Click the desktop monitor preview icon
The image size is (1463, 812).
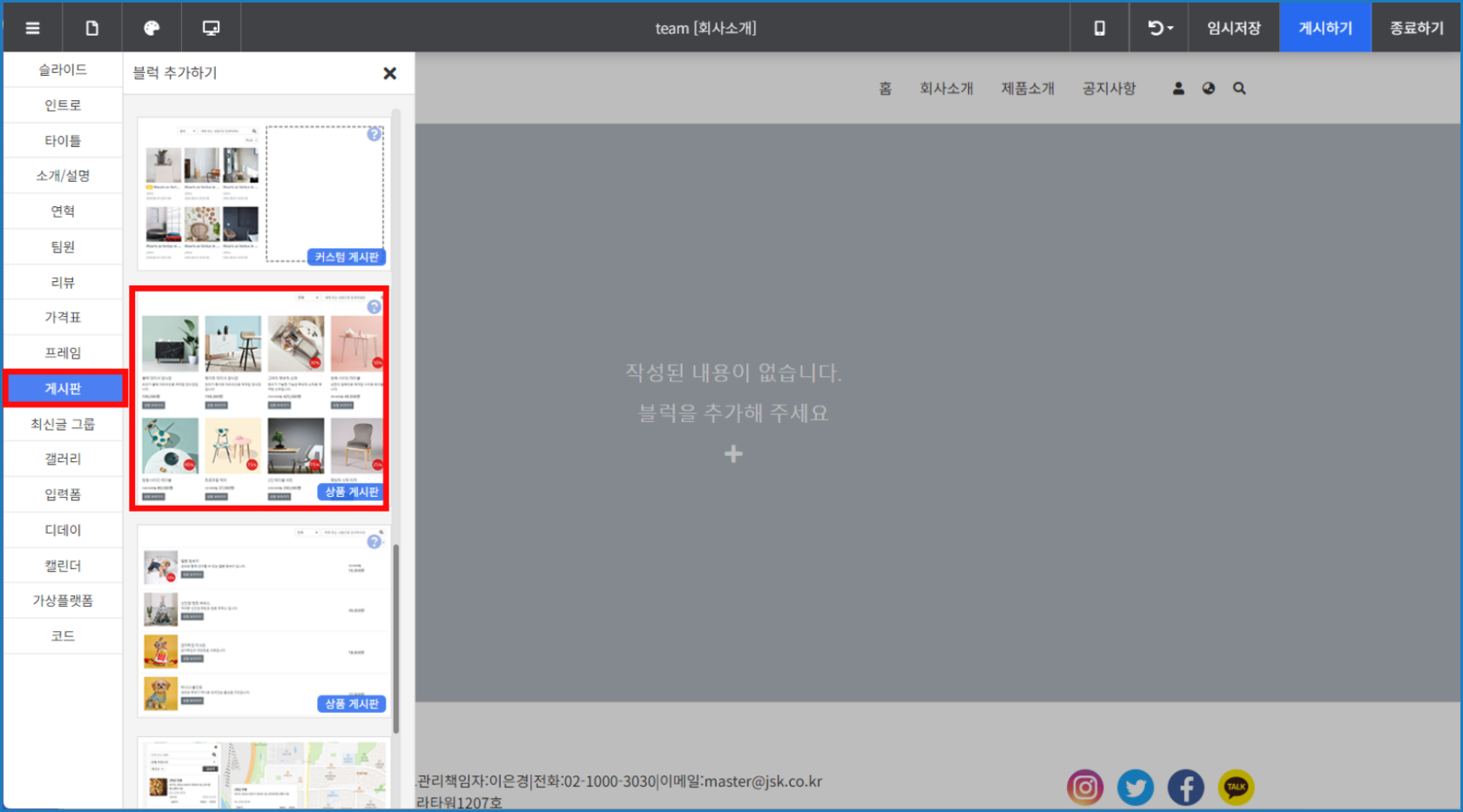(211, 28)
